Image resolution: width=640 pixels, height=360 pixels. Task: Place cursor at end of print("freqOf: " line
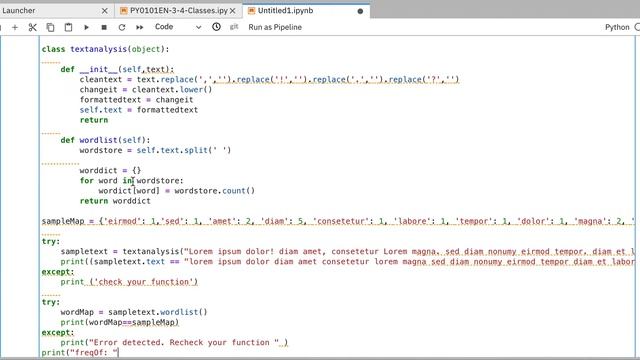click(118, 352)
